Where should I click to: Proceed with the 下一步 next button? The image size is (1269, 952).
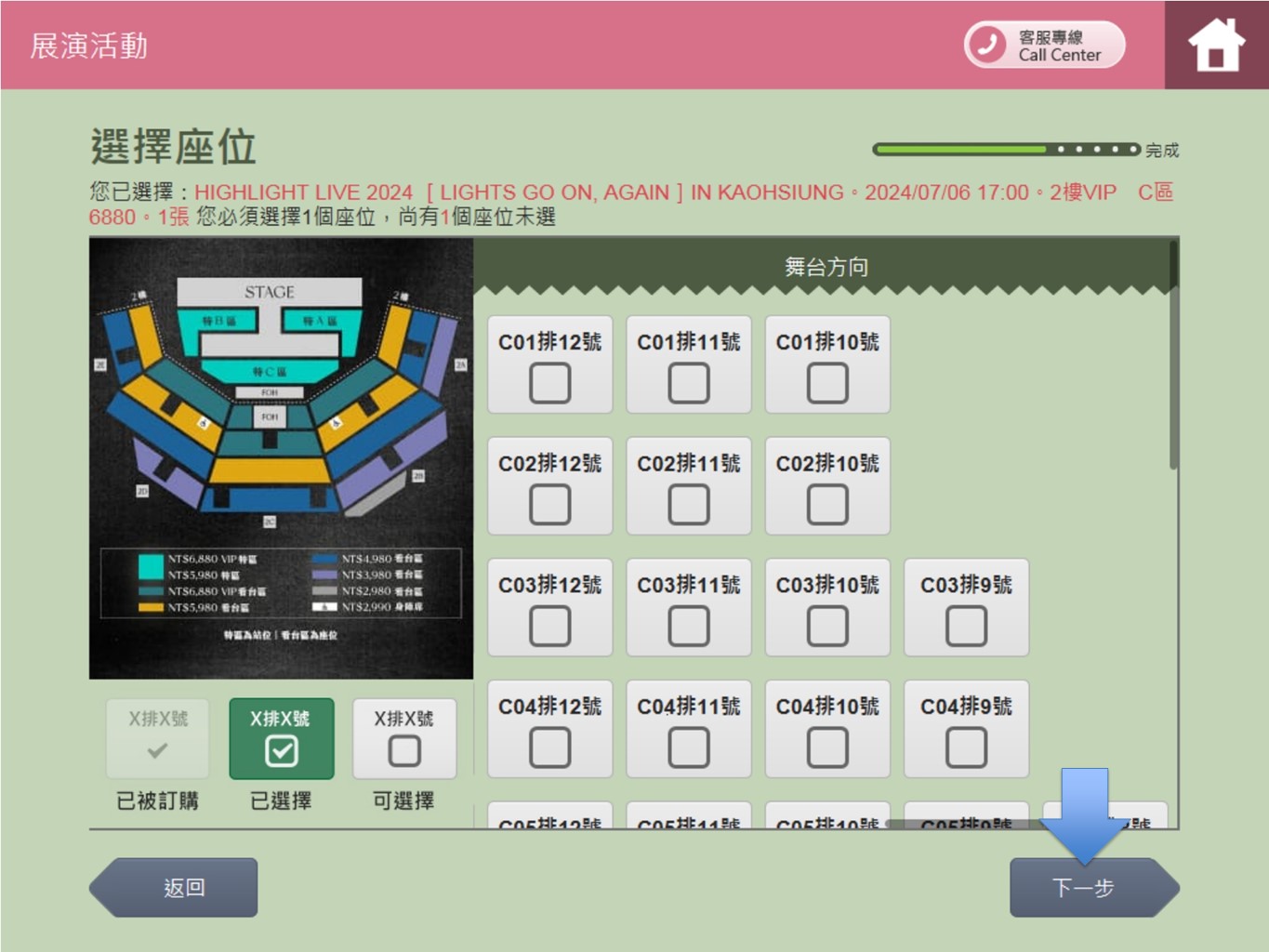coord(1094,888)
